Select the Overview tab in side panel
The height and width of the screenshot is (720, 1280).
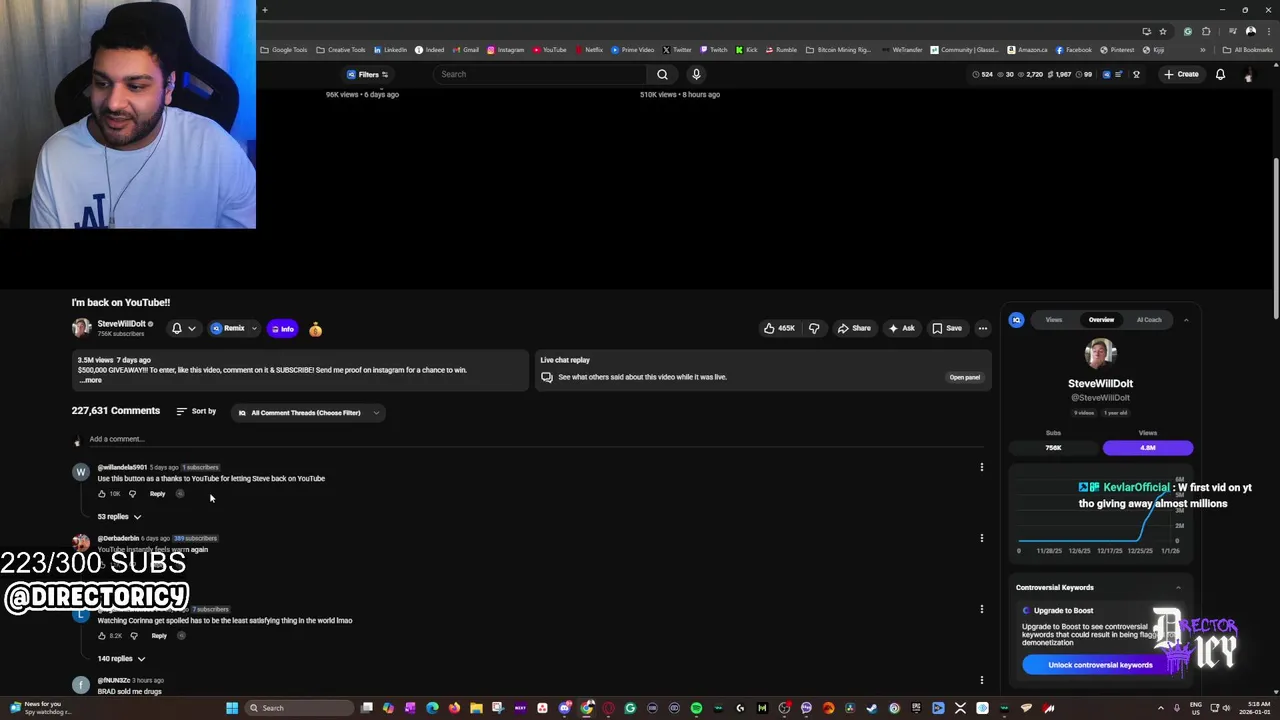tap(1101, 320)
